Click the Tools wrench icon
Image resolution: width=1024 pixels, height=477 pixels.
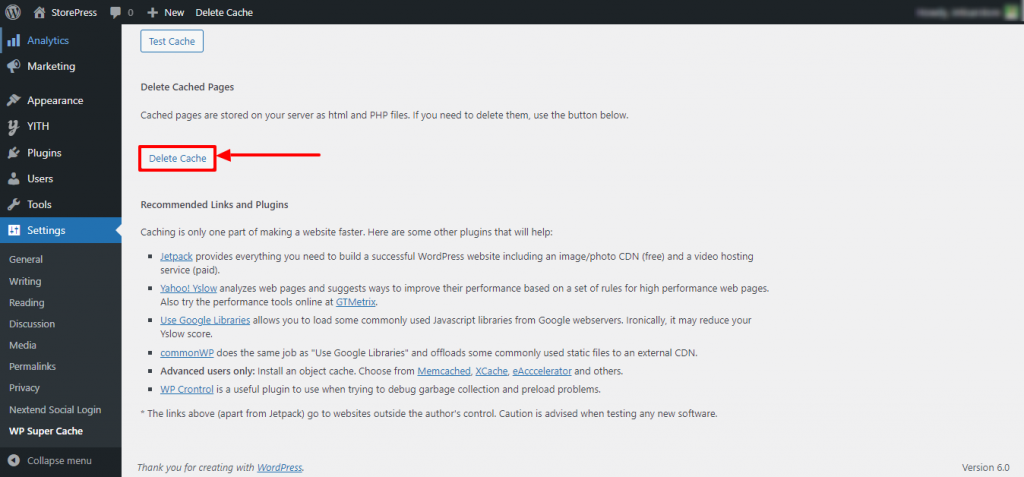tap(13, 205)
